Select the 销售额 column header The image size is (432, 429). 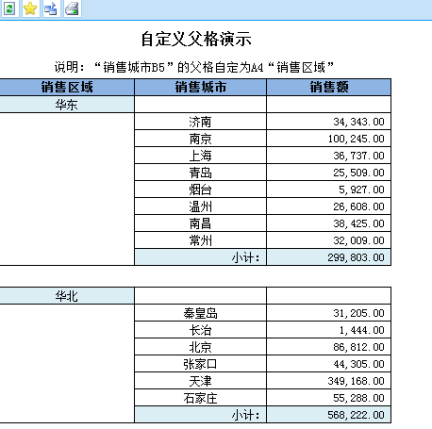point(329,87)
